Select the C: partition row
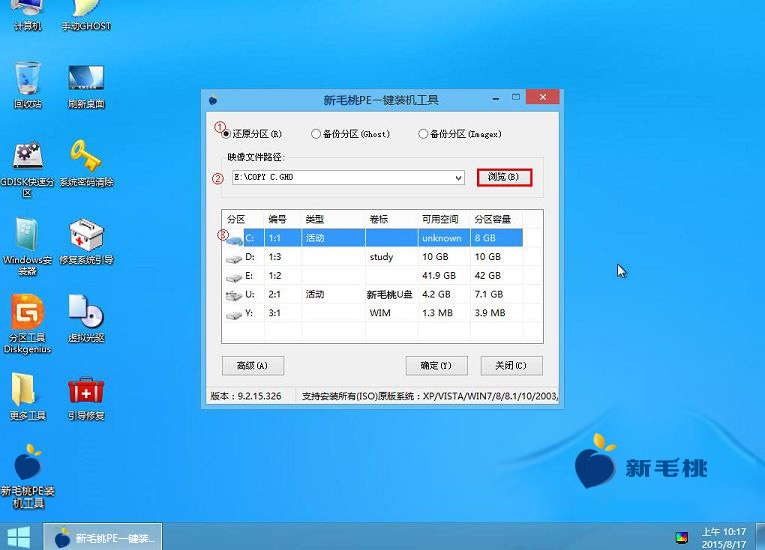Viewport: 765px width, 550px height. click(x=373, y=238)
